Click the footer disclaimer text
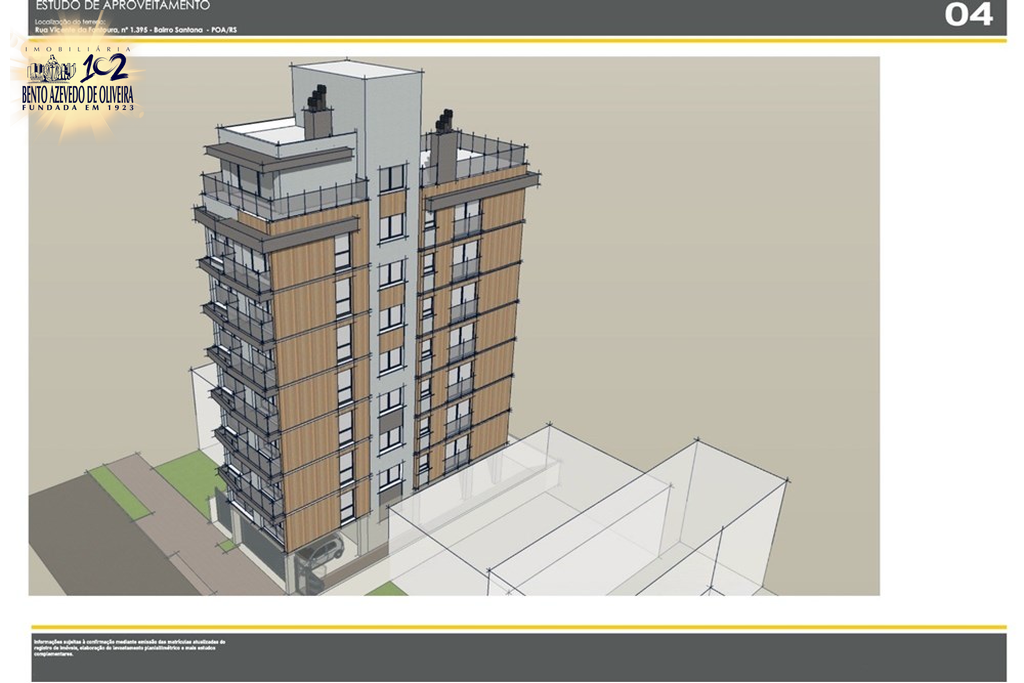This screenshot has width=1024, height=683. point(130,647)
